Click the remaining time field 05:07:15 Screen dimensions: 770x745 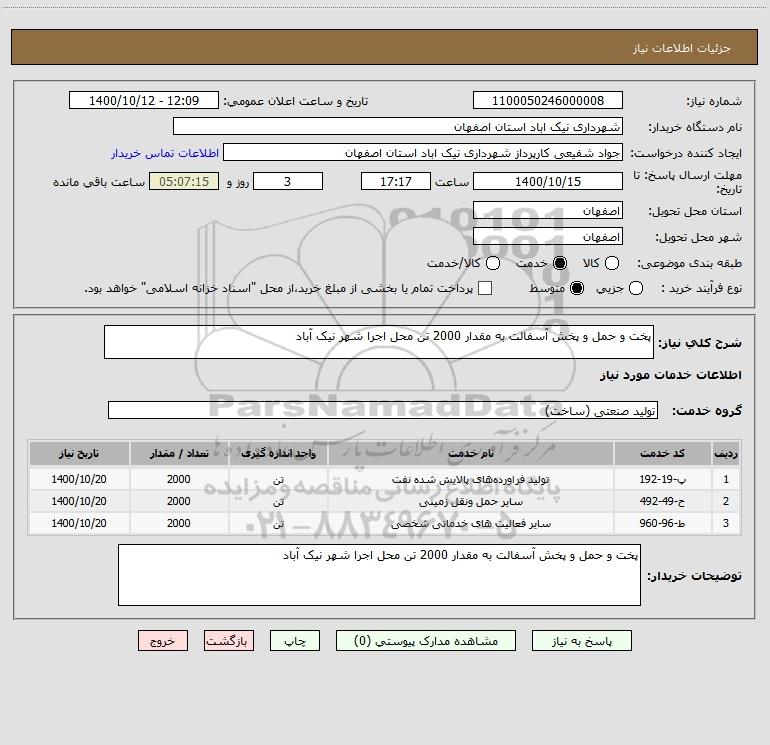(184, 181)
